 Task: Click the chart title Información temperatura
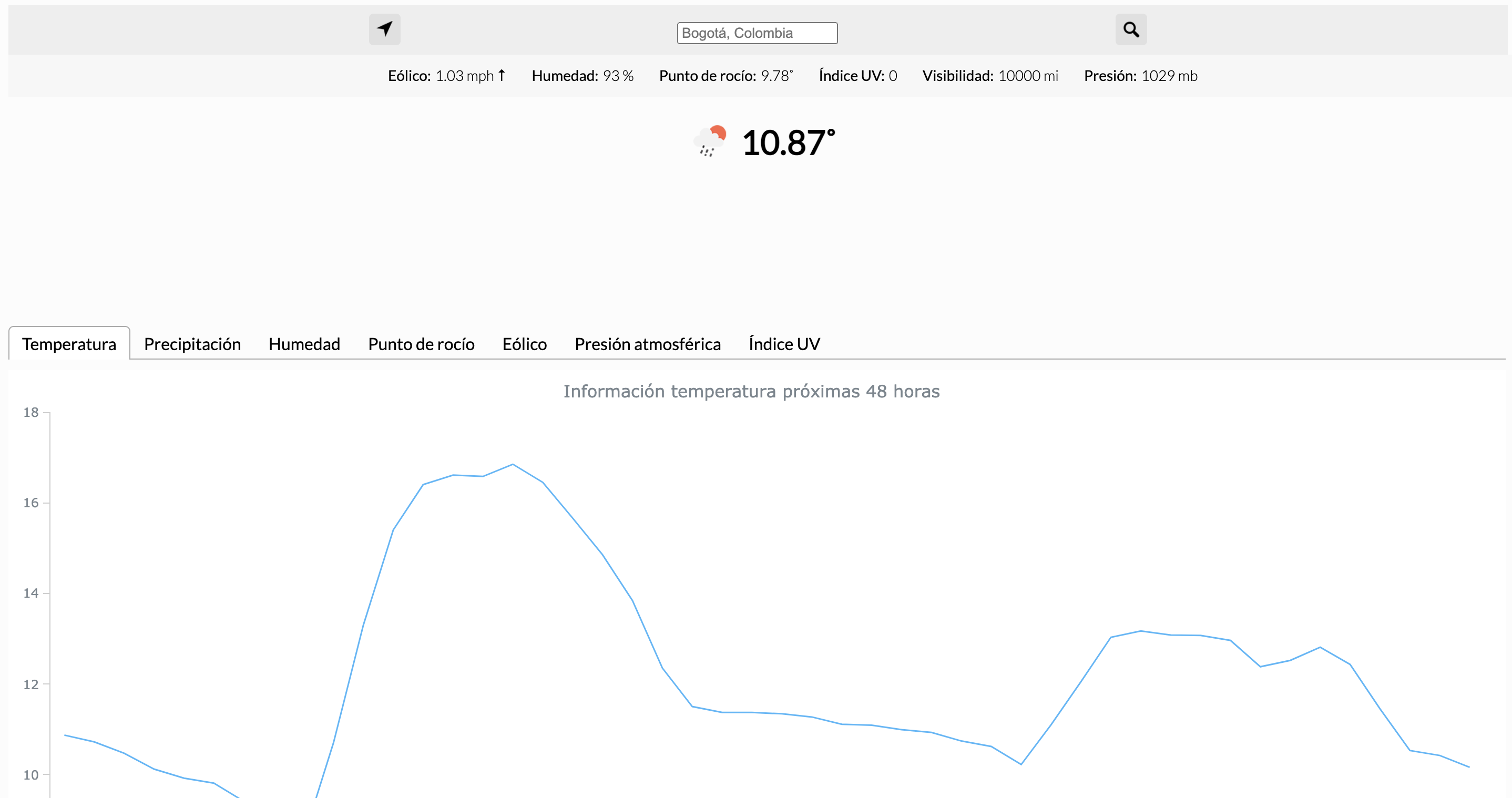point(751,391)
